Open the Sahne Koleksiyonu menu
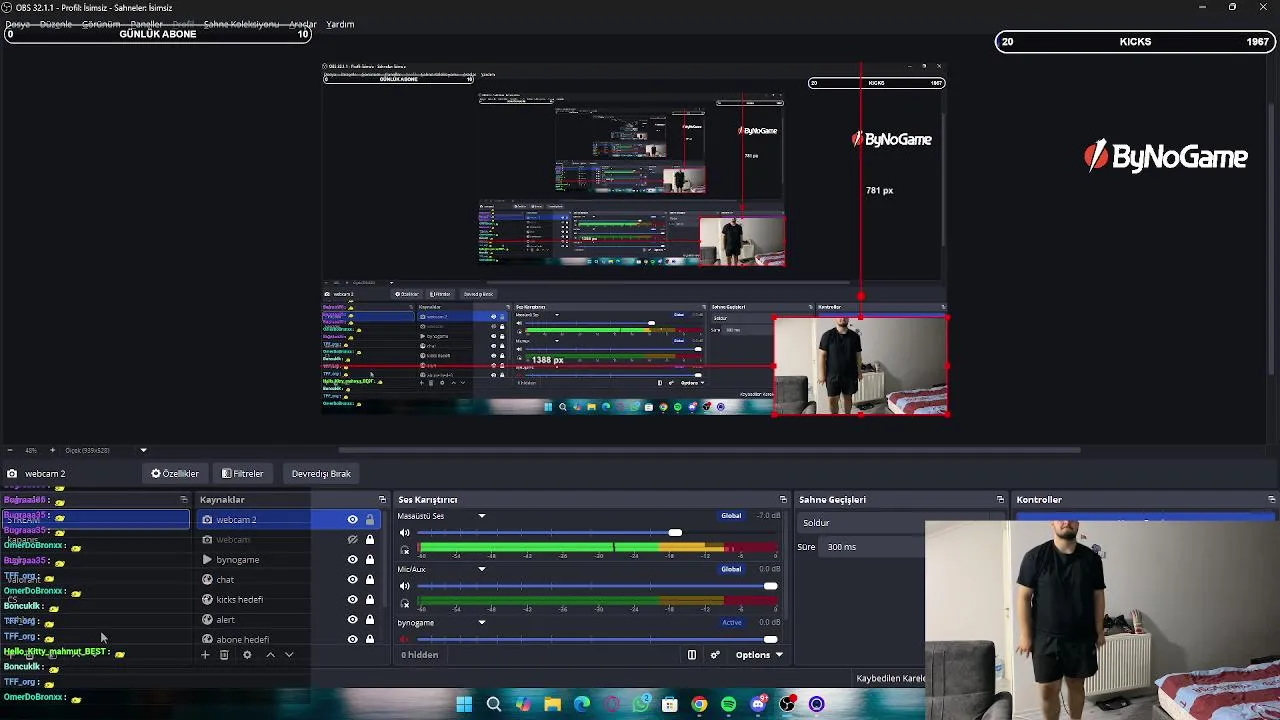The image size is (1280, 720). tap(241, 24)
